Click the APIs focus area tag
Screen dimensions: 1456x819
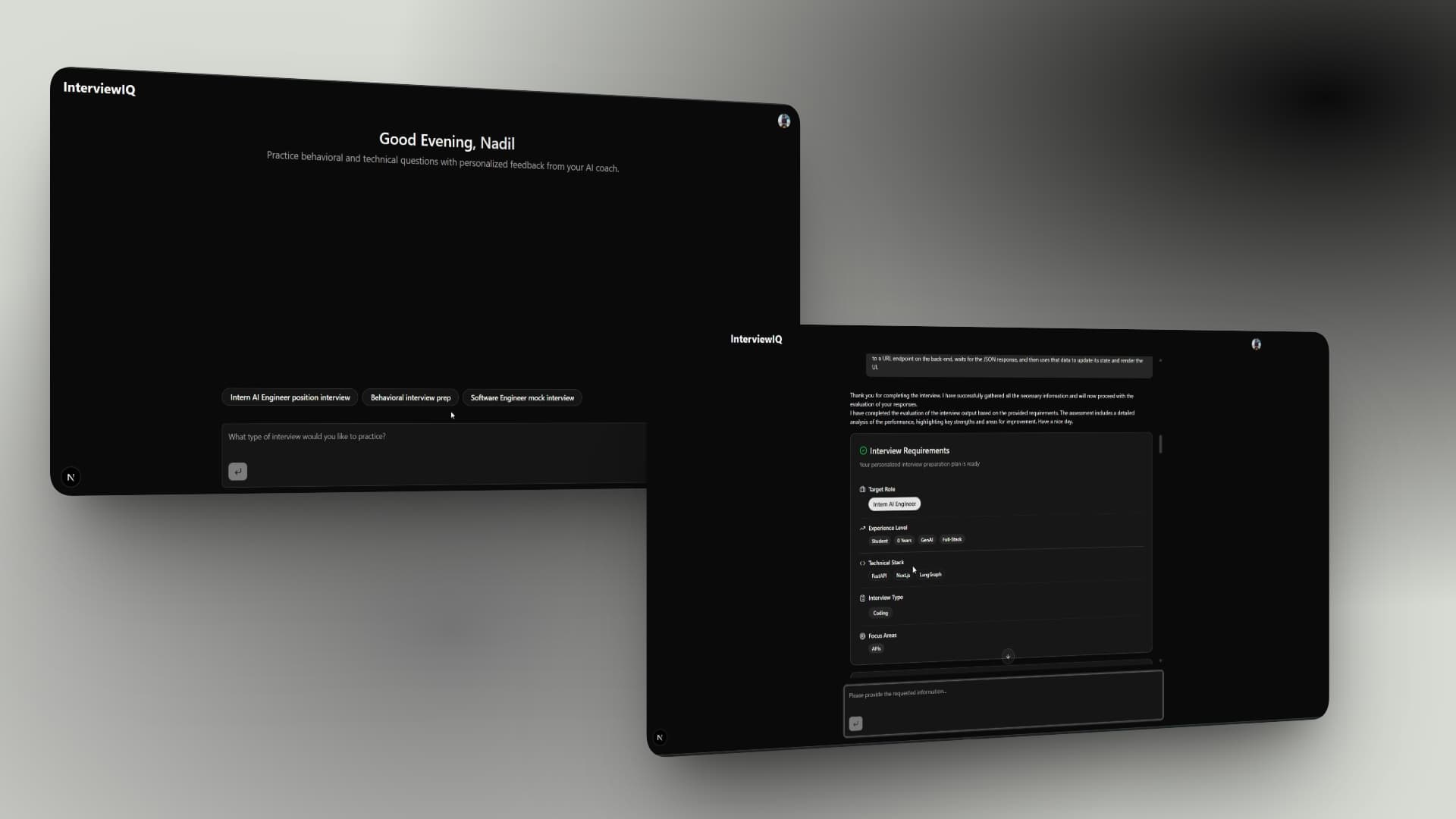pos(877,649)
